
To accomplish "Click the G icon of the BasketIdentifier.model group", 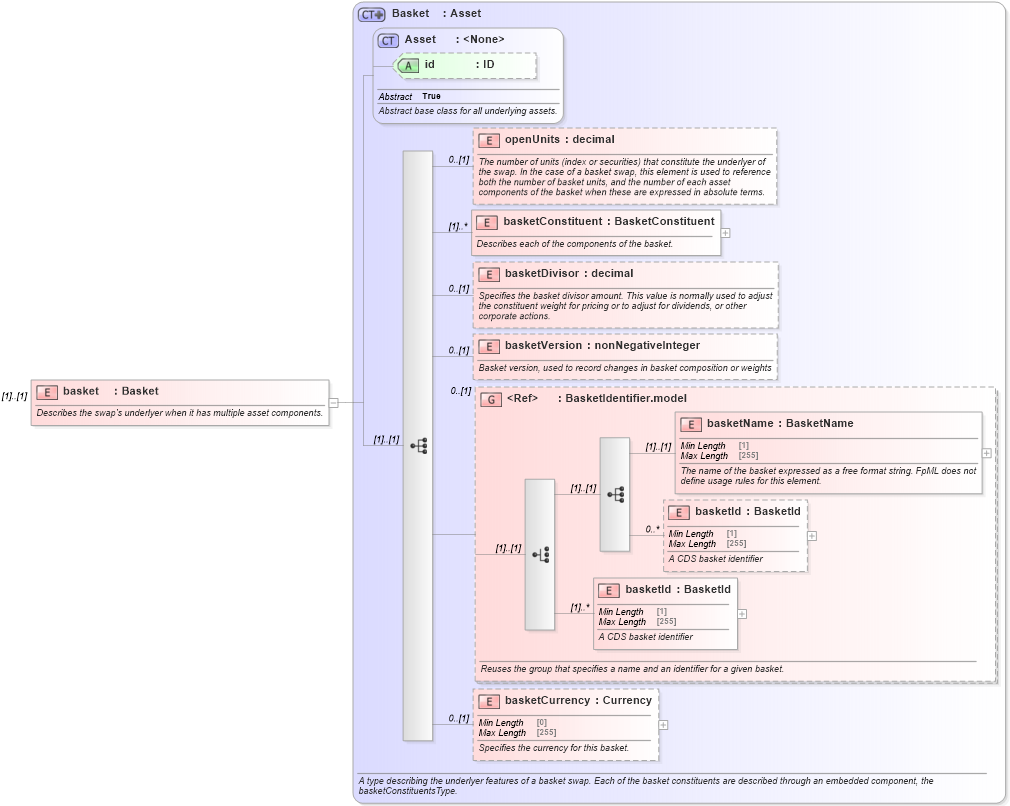I will pyautogui.click(x=491, y=398).
